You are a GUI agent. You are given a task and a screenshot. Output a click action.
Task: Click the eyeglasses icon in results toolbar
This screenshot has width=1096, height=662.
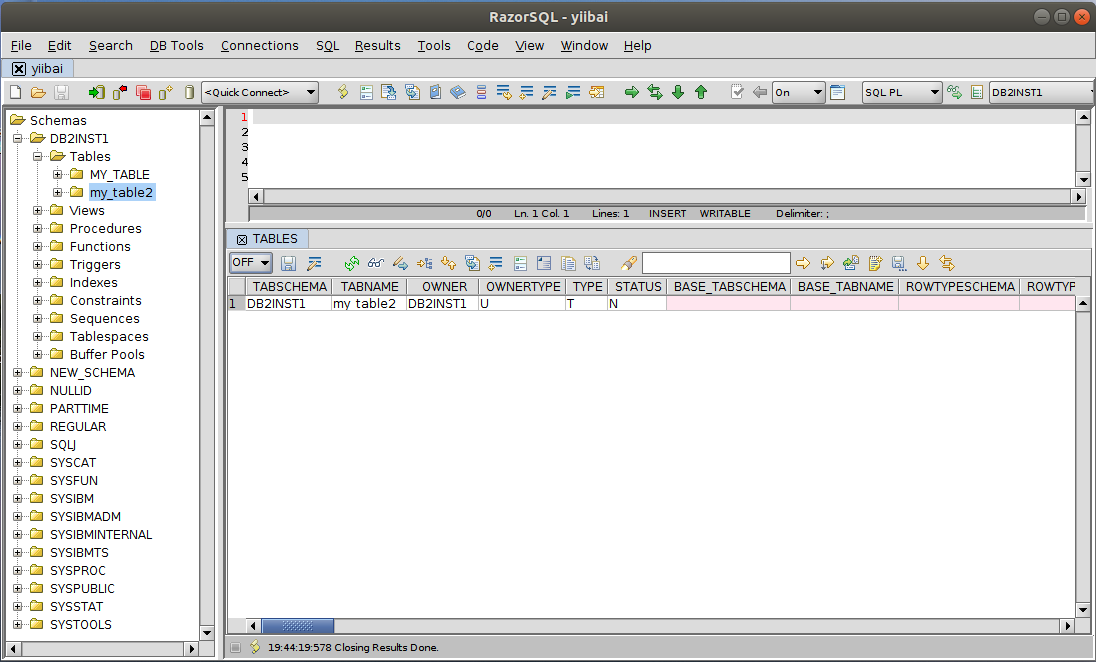click(375, 263)
